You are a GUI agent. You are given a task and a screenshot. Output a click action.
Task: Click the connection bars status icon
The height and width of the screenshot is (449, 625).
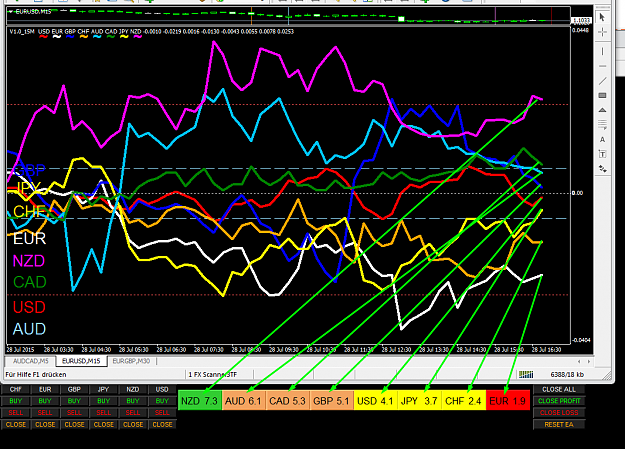(x=526, y=374)
